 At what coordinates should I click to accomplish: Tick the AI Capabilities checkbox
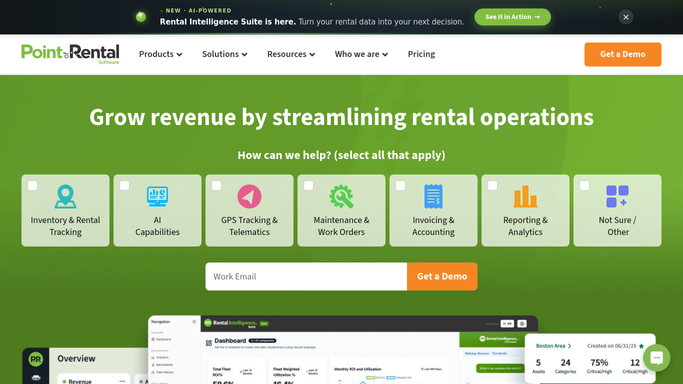(x=125, y=185)
